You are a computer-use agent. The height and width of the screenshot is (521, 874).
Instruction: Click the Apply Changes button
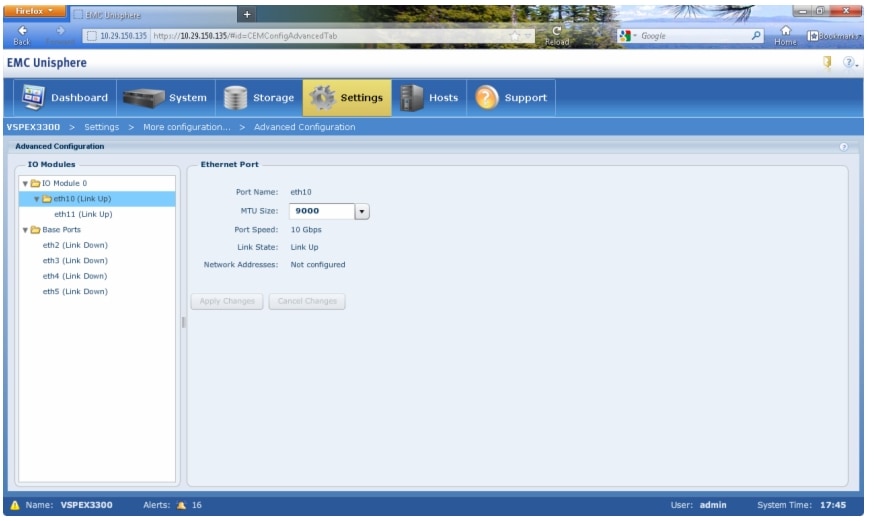point(227,302)
